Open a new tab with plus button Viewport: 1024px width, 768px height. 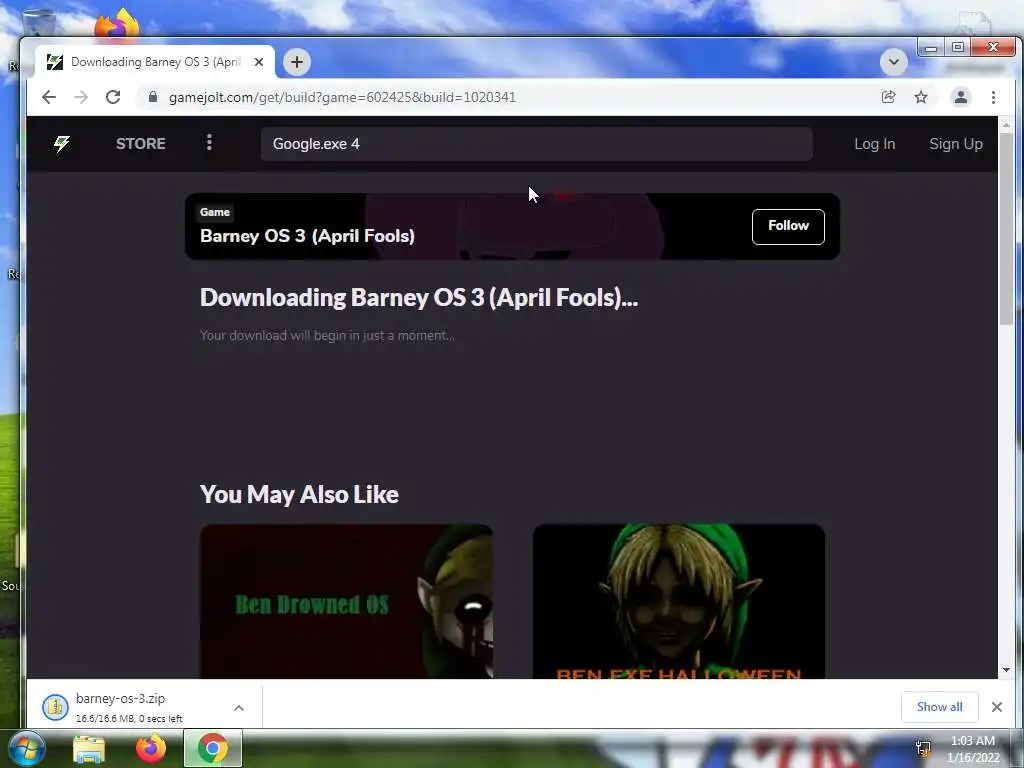coord(296,62)
